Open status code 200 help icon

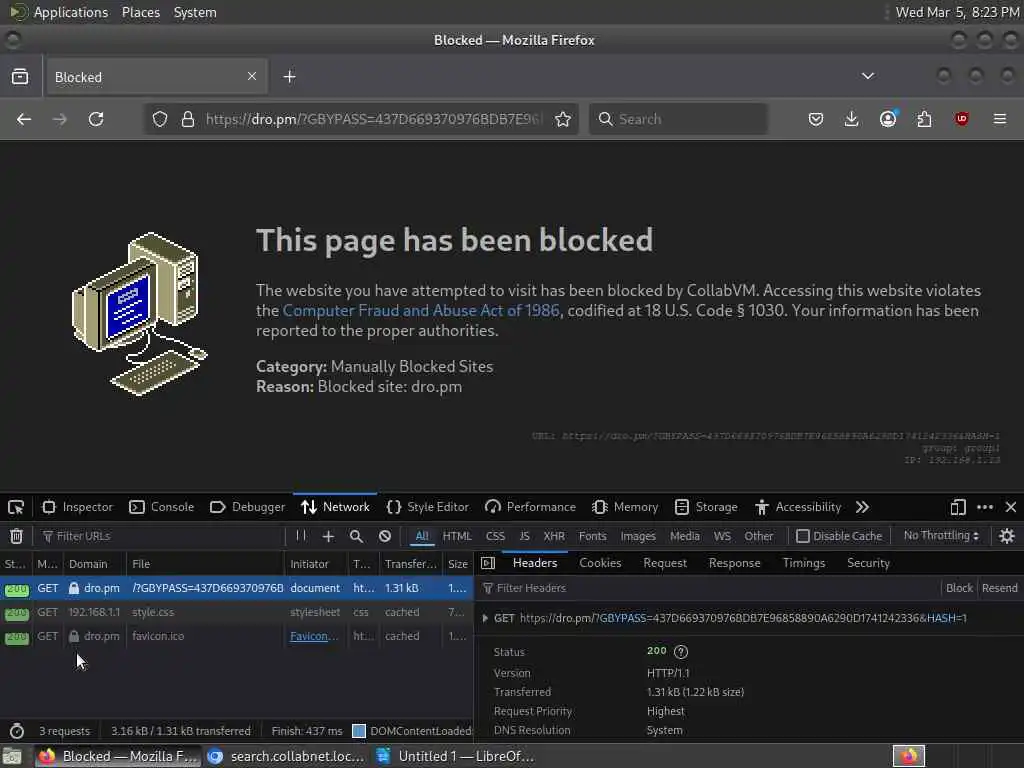(x=681, y=652)
